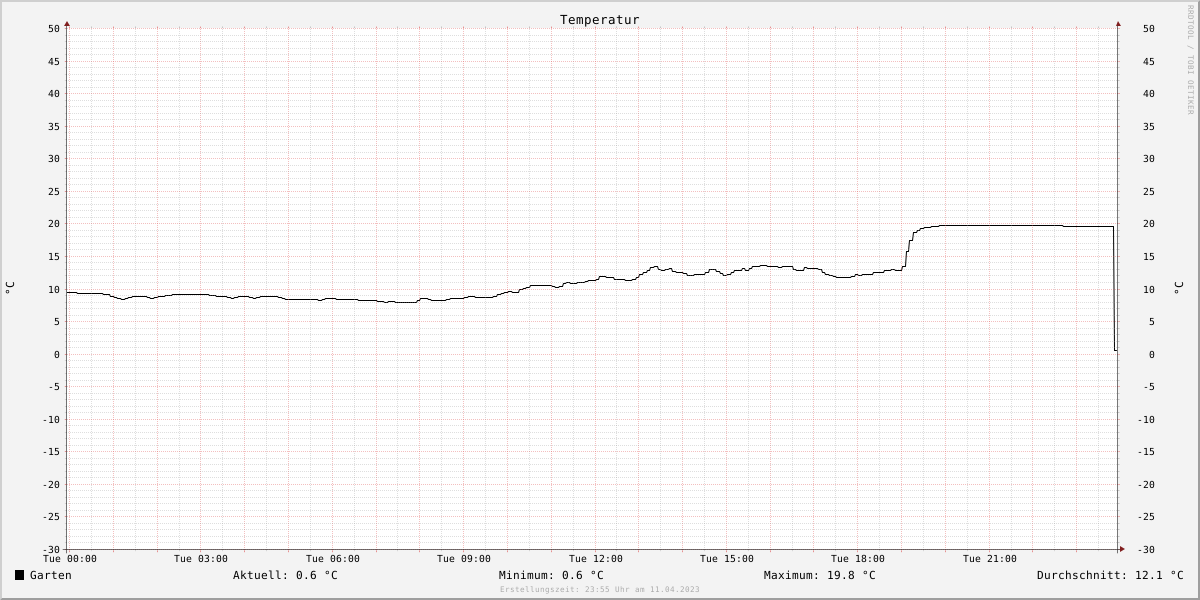Click the chart title Temperatur
Image resolution: width=1200 pixels, height=600 pixels.
coord(600,20)
